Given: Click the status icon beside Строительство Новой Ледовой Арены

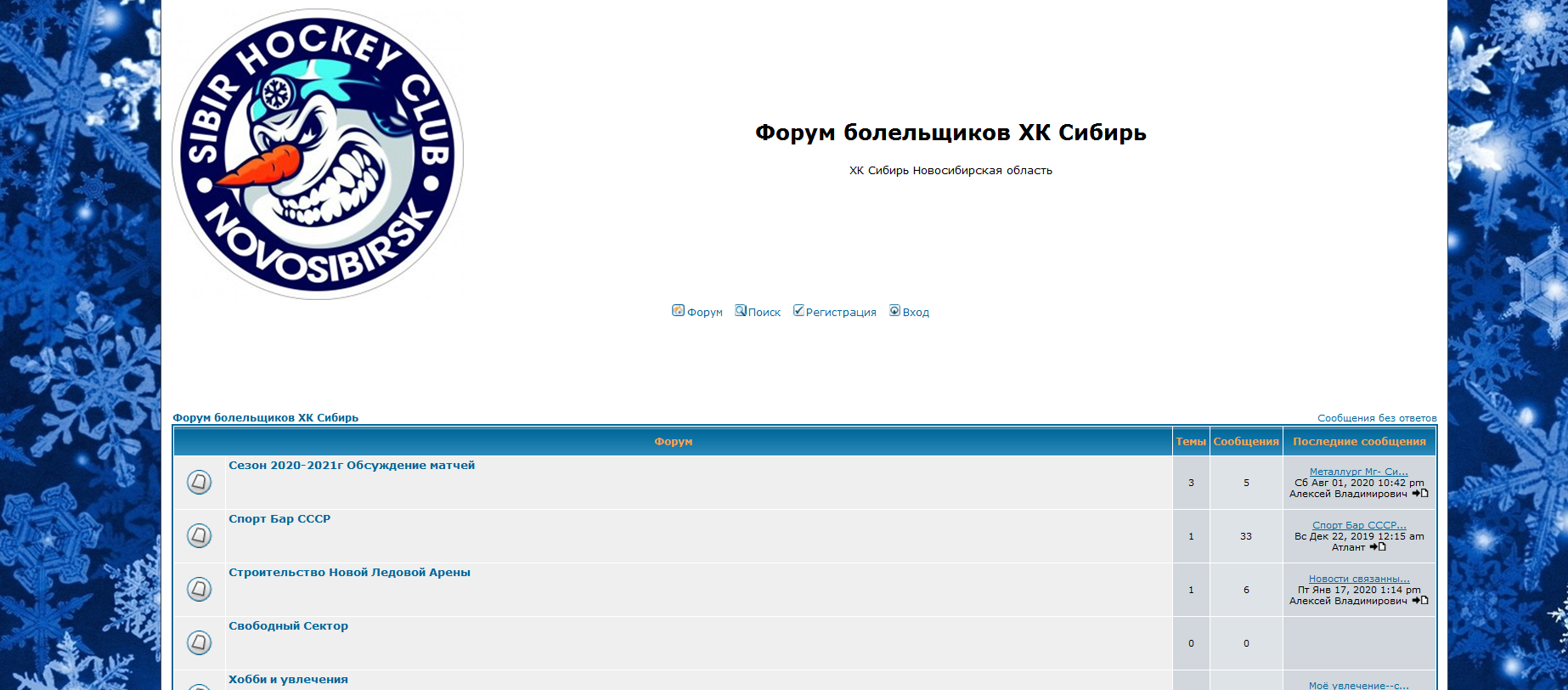Looking at the screenshot, I should pyautogui.click(x=199, y=590).
